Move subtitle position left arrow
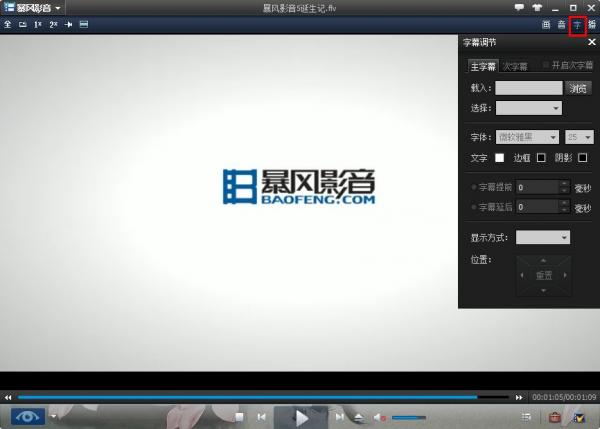The height and width of the screenshot is (429, 600). pos(522,275)
